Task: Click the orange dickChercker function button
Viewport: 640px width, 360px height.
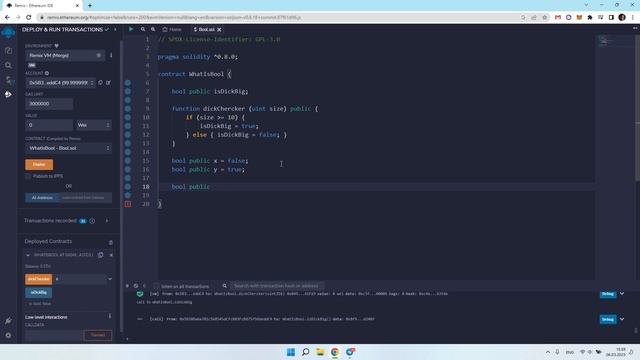Action: coord(39,279)
